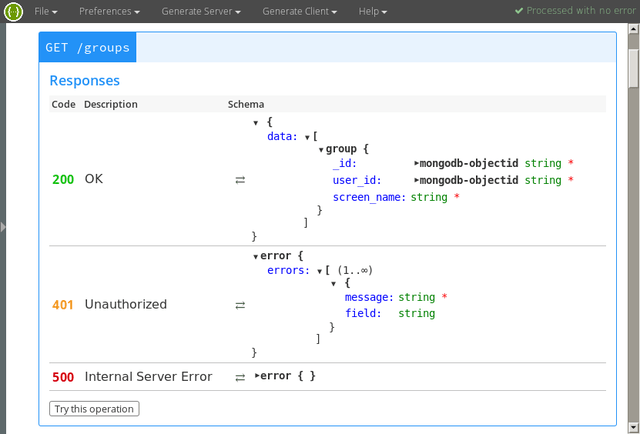640x434 pixels.
Task: Click the 'Unauthorized' description
Action: (x=126, y=304)
